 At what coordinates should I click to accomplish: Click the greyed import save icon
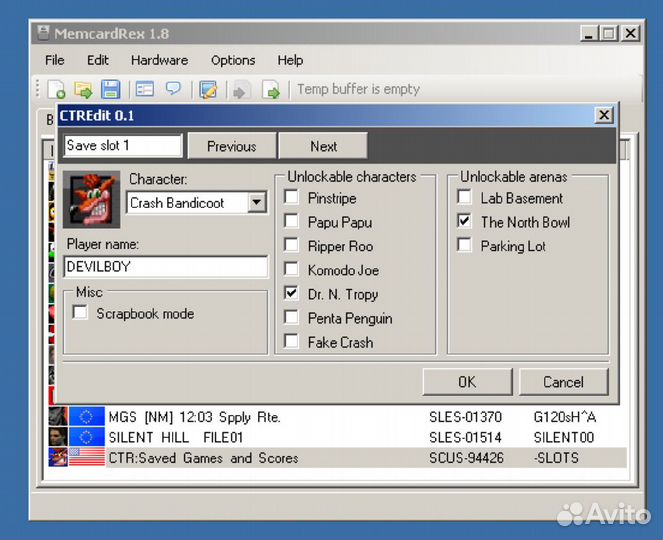(241, 90)
